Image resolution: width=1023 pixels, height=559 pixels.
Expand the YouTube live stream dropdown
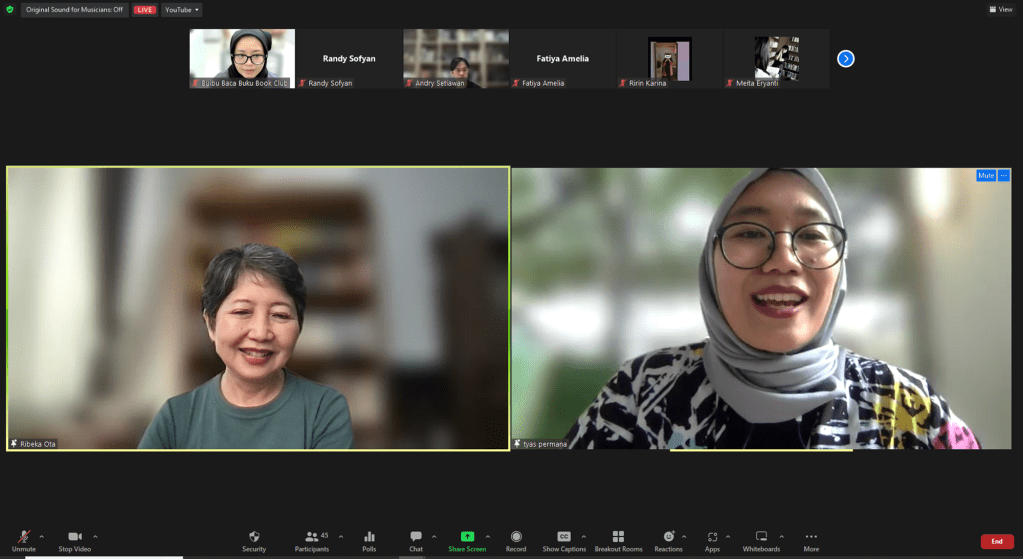182,10
